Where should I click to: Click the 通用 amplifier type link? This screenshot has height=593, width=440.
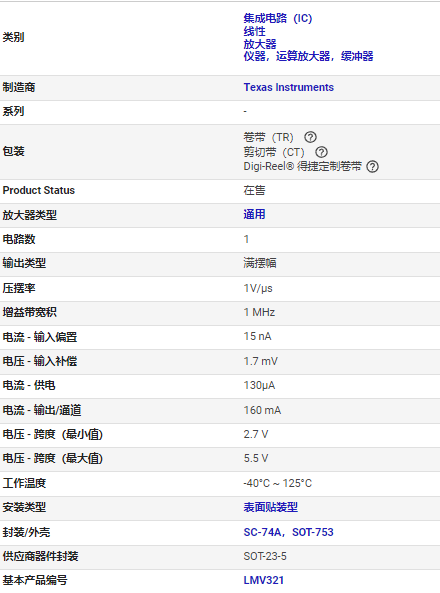[254, 214]
